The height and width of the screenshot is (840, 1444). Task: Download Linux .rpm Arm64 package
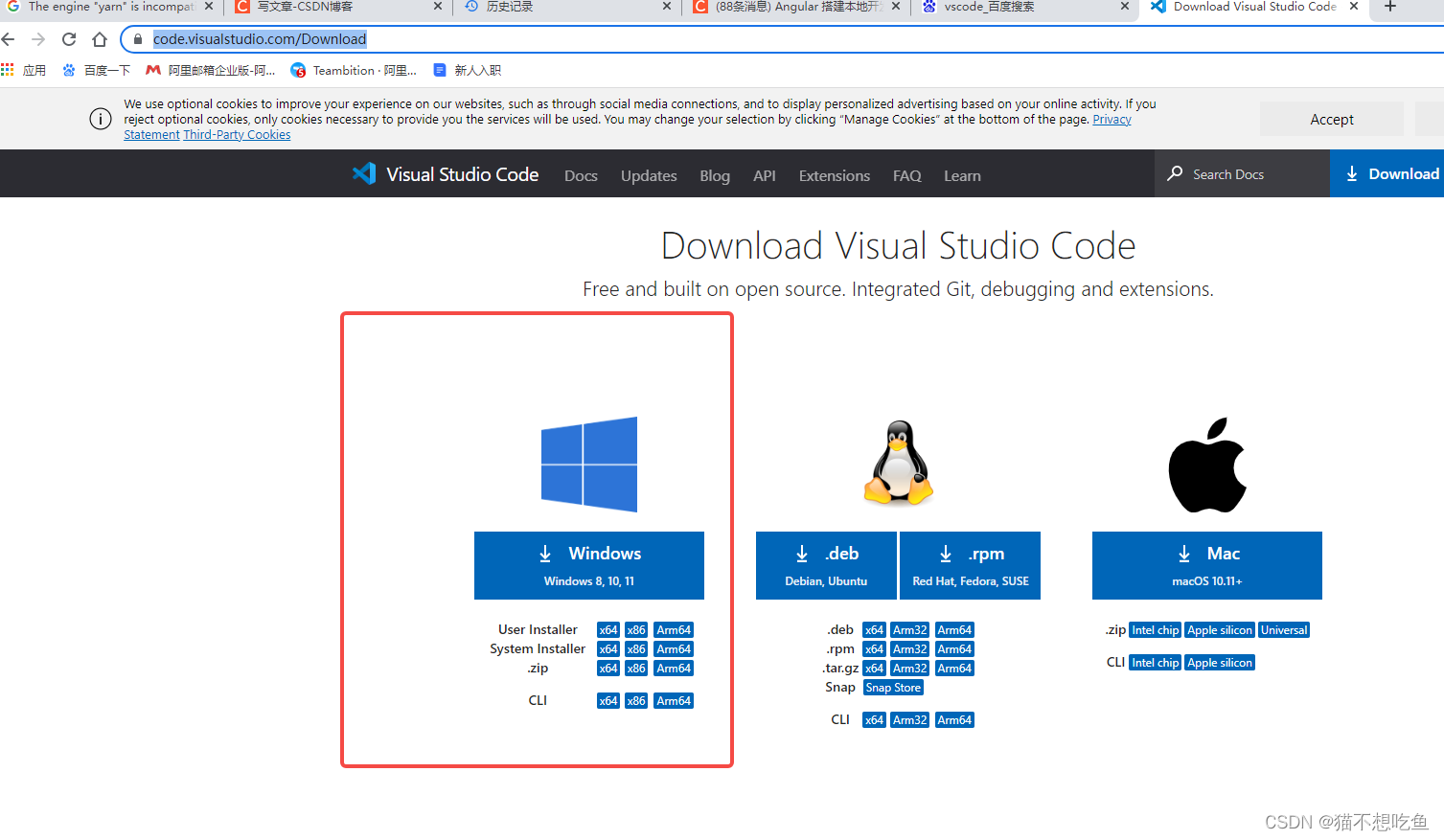pyautogui.click(x=954, y=649)
